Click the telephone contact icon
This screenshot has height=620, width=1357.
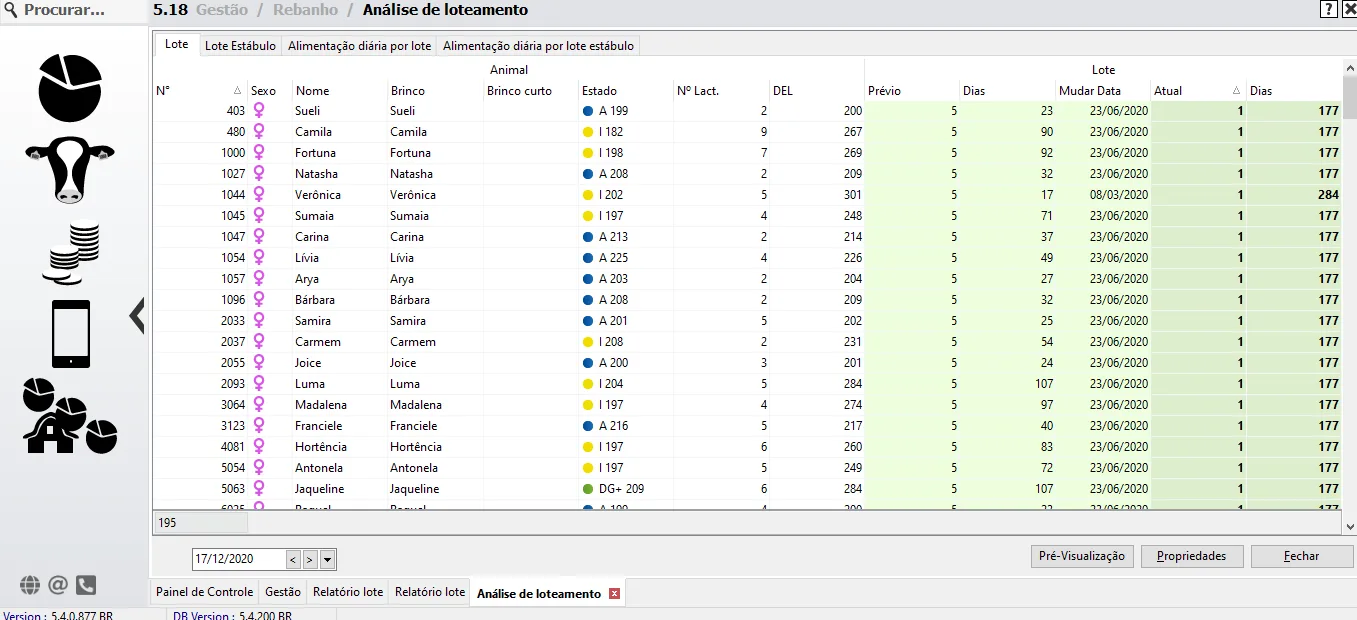pos(86,585)
